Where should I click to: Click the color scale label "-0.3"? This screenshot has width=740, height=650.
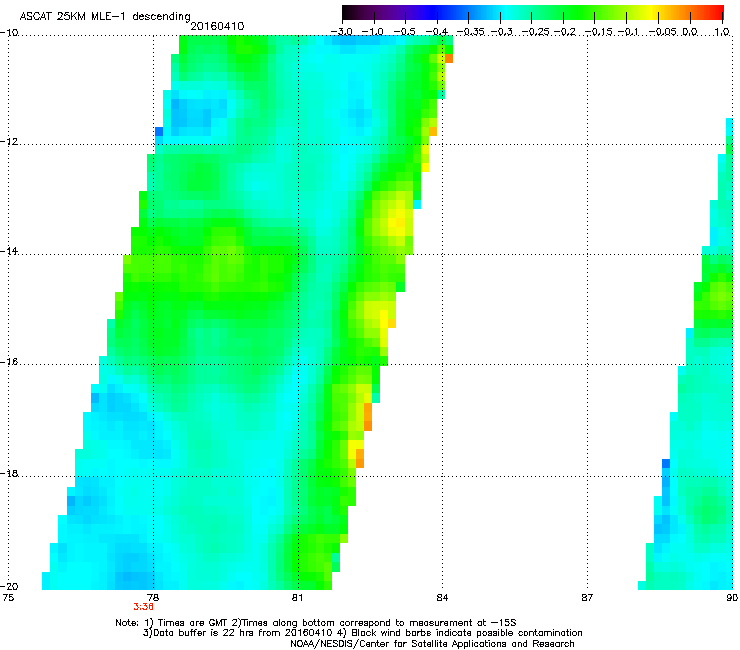coord(501,32)
